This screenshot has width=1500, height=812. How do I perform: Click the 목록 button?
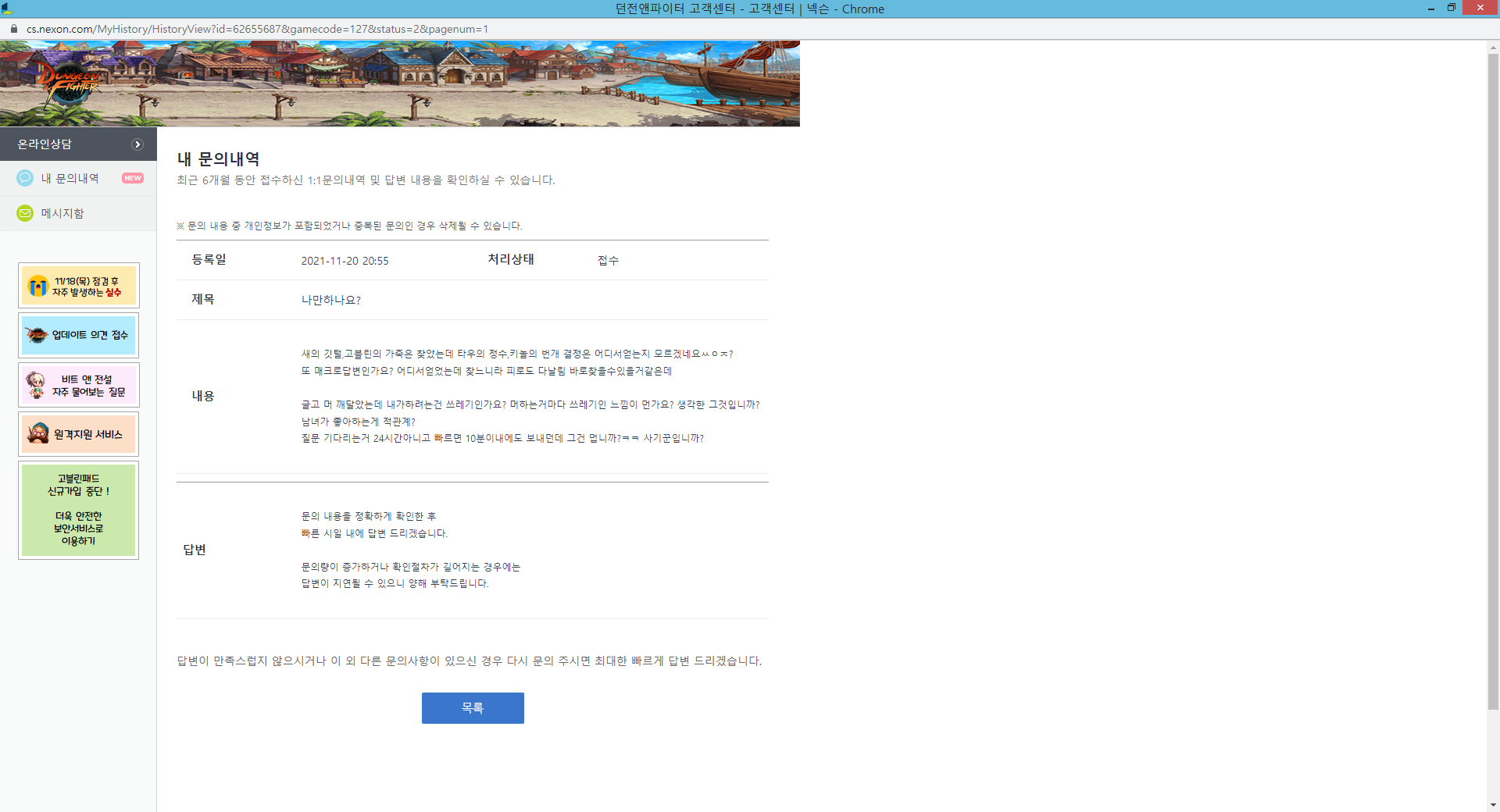[x=473, y=708]
